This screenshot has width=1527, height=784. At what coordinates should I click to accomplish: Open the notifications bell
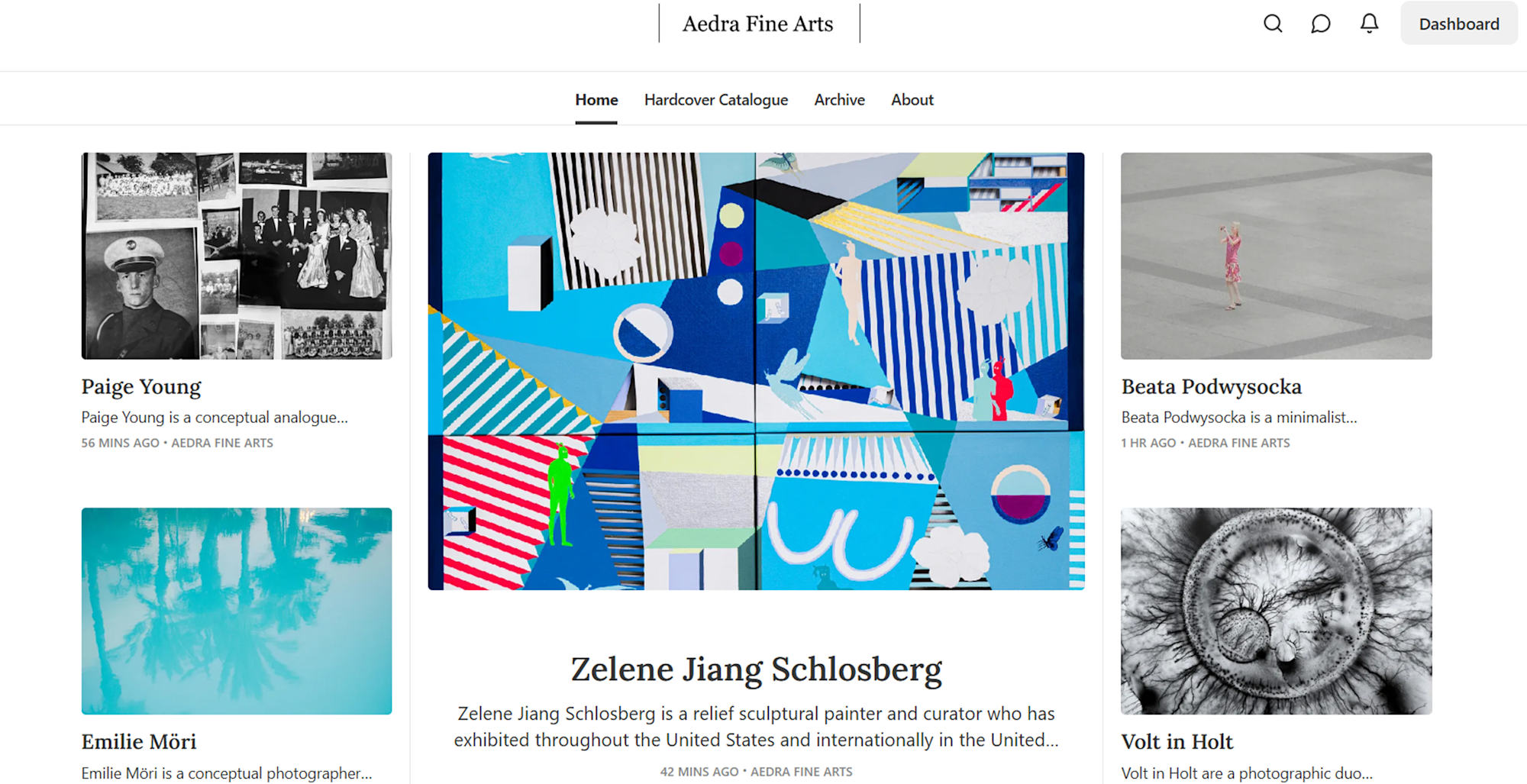(1370, 24)
